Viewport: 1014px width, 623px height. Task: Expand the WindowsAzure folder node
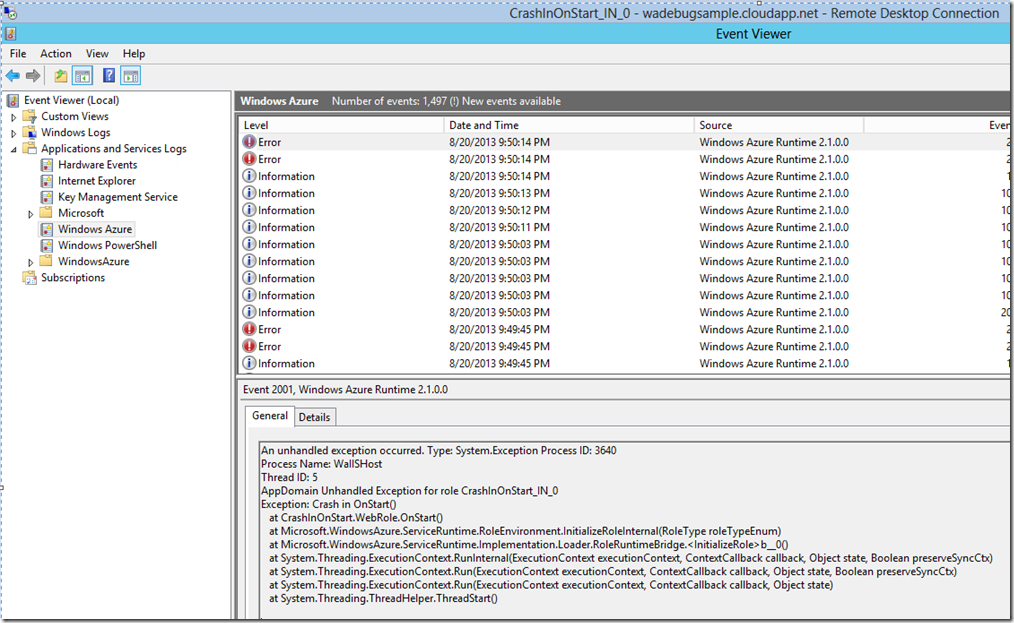click(30, 263)
